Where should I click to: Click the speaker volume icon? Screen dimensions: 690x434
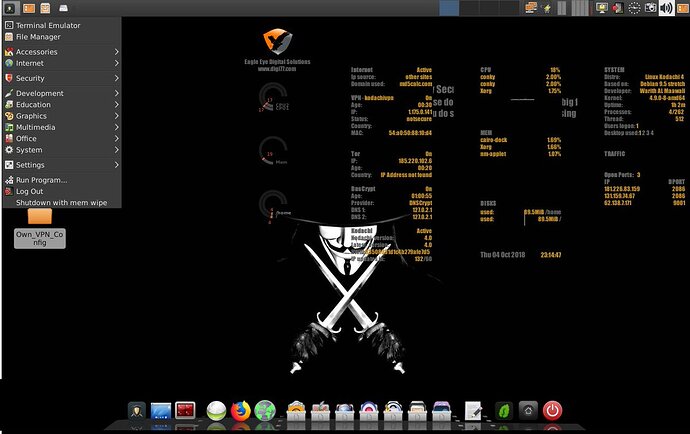pyautogui.click(x=666, y=8)
